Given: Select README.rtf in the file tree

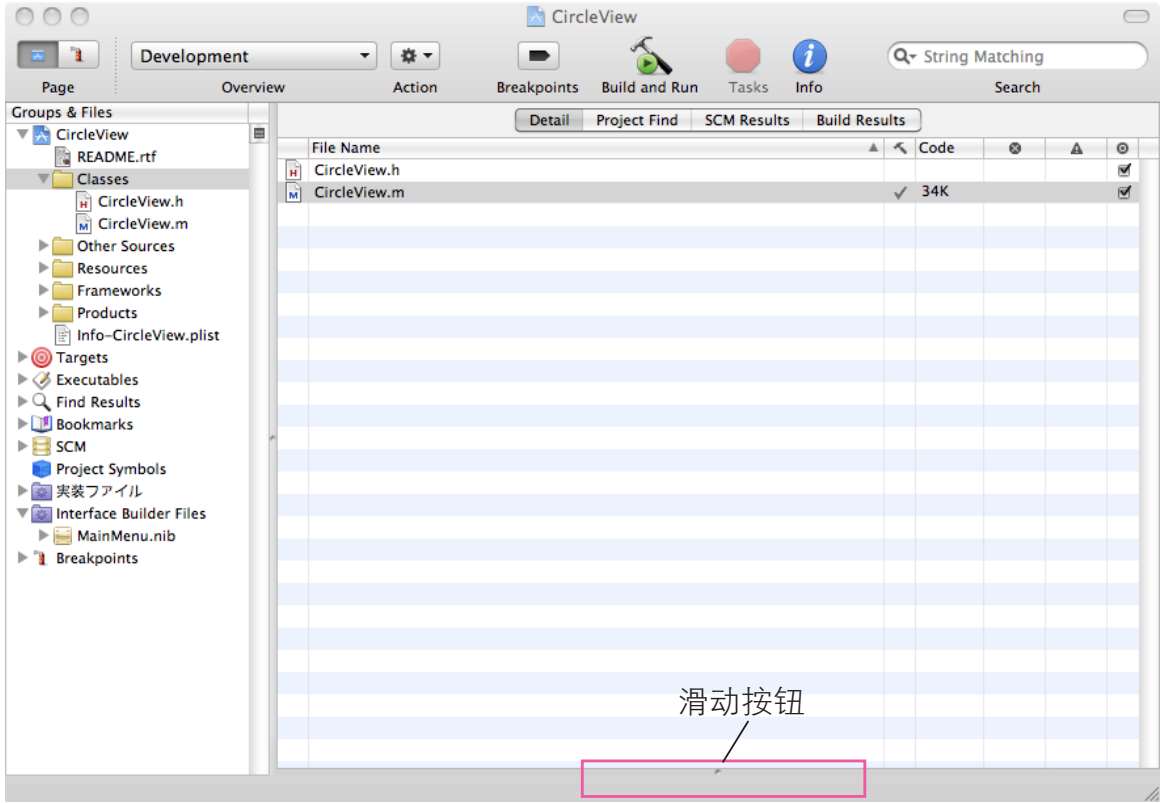Looking at the screenshot, I should (x=117, y=157).
